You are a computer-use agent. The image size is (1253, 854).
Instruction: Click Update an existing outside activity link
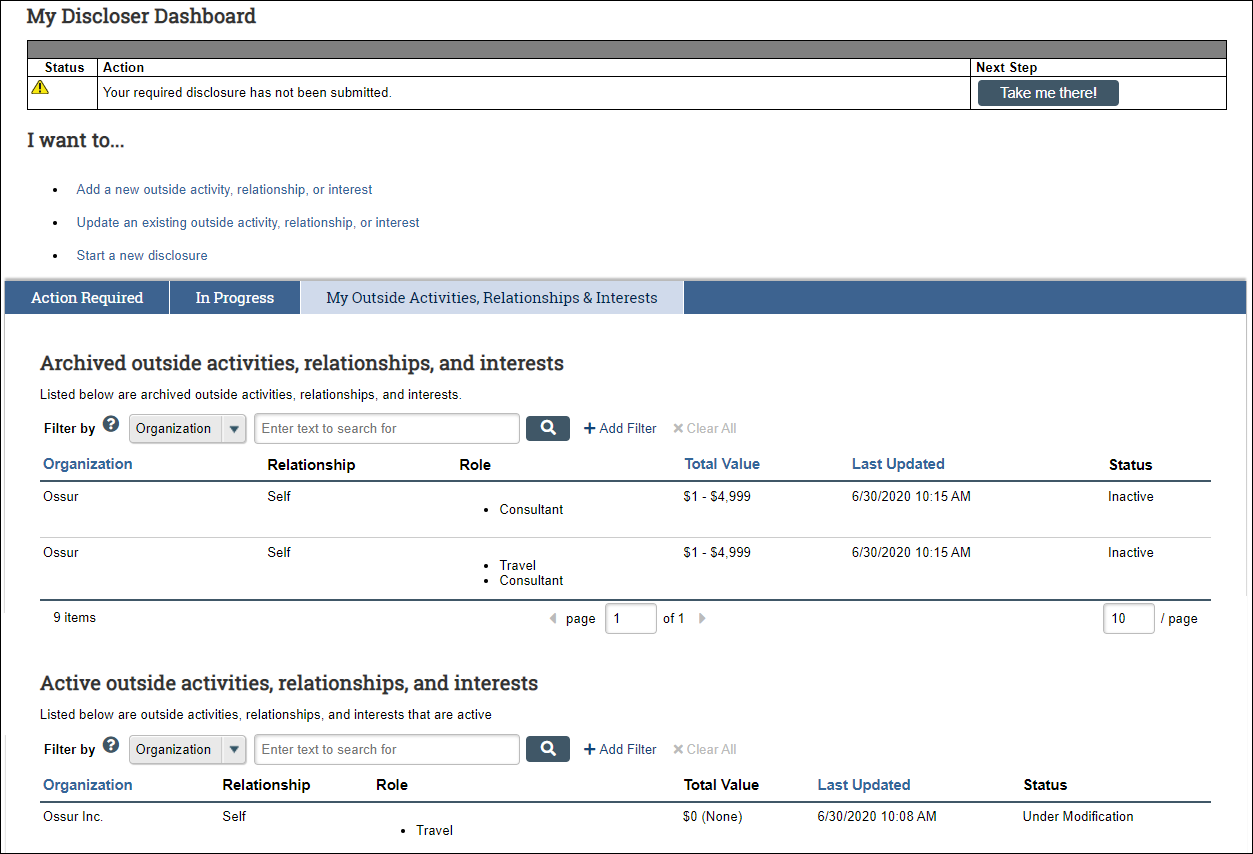[x=247, y=222]
